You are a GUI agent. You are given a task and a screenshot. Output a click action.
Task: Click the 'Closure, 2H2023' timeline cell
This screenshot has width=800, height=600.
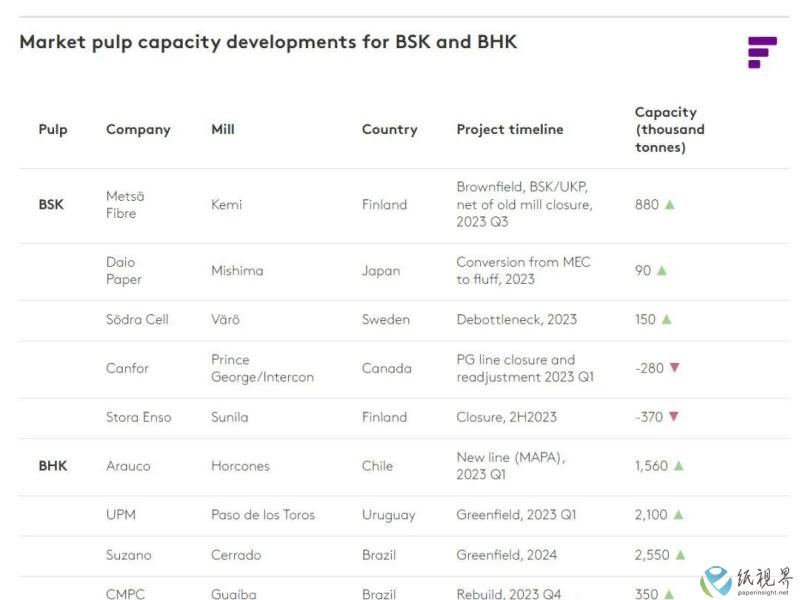coord(507,417)
